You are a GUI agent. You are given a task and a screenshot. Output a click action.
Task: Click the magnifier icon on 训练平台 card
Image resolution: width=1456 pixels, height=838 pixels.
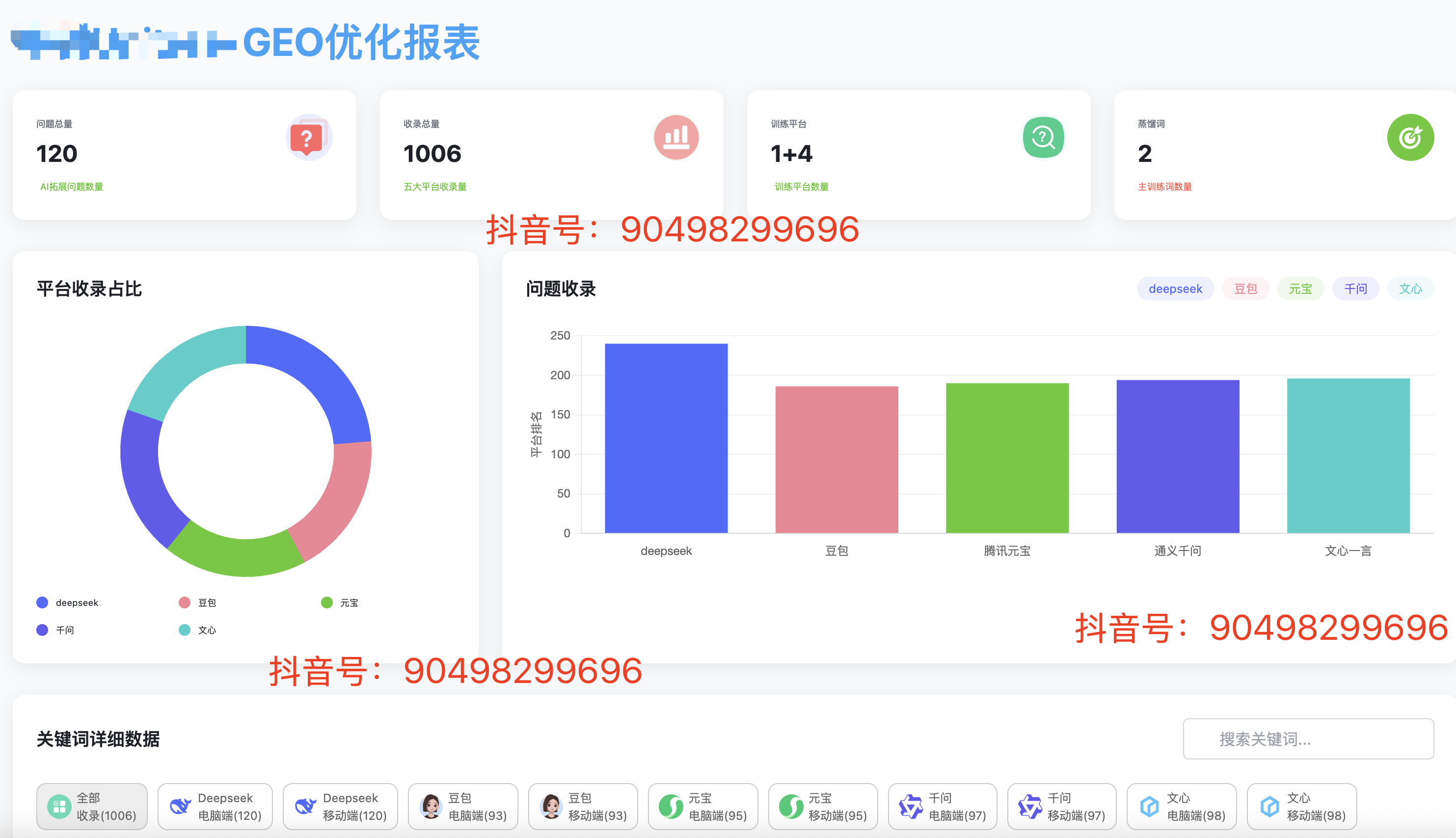tap(1043, 137)
